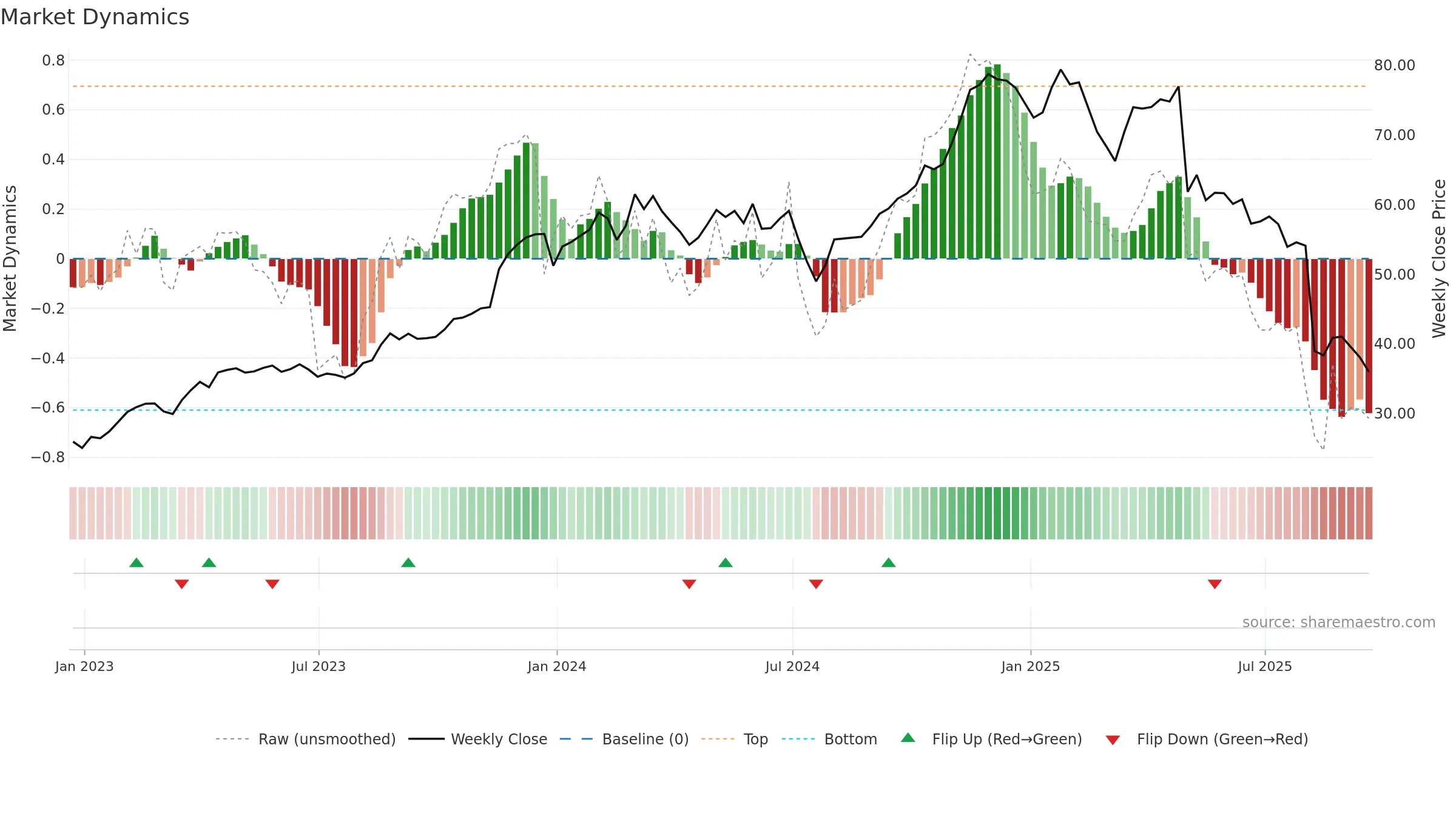Toggle the Bottom legend entry
Screen dimensions: 1456x819
829,739
